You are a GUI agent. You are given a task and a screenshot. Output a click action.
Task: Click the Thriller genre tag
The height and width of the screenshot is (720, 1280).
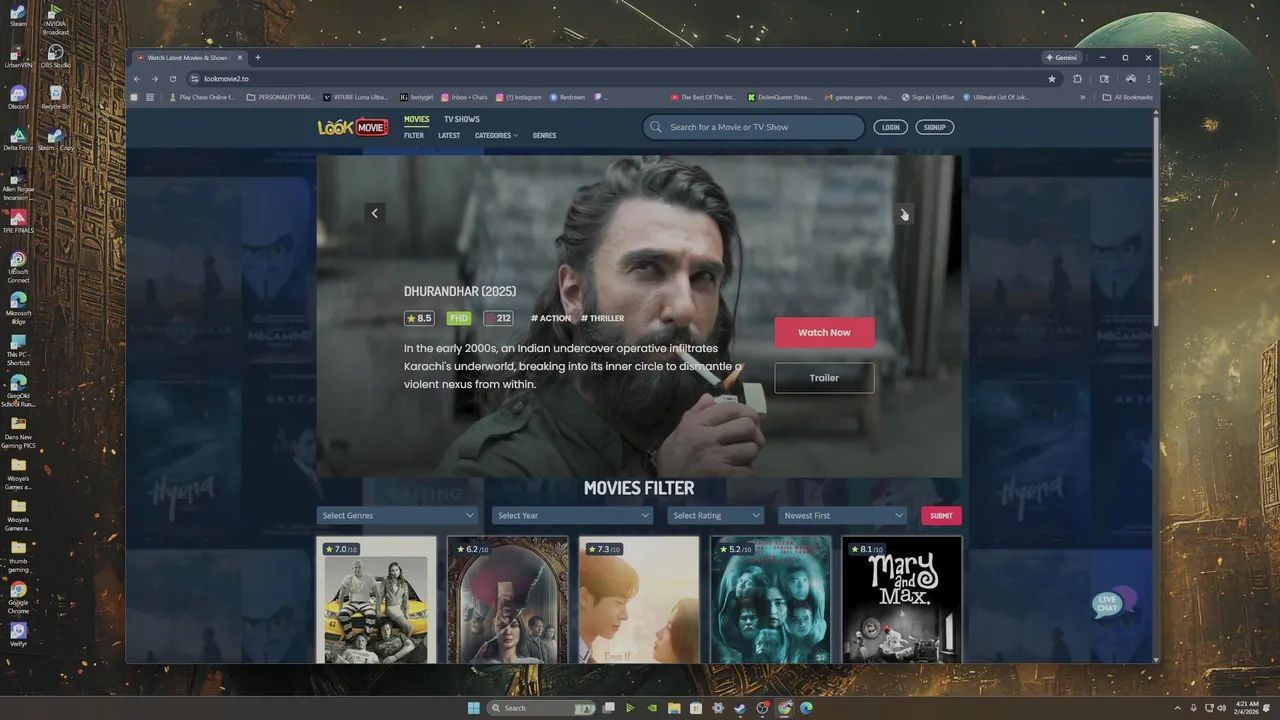coord(602,318)
